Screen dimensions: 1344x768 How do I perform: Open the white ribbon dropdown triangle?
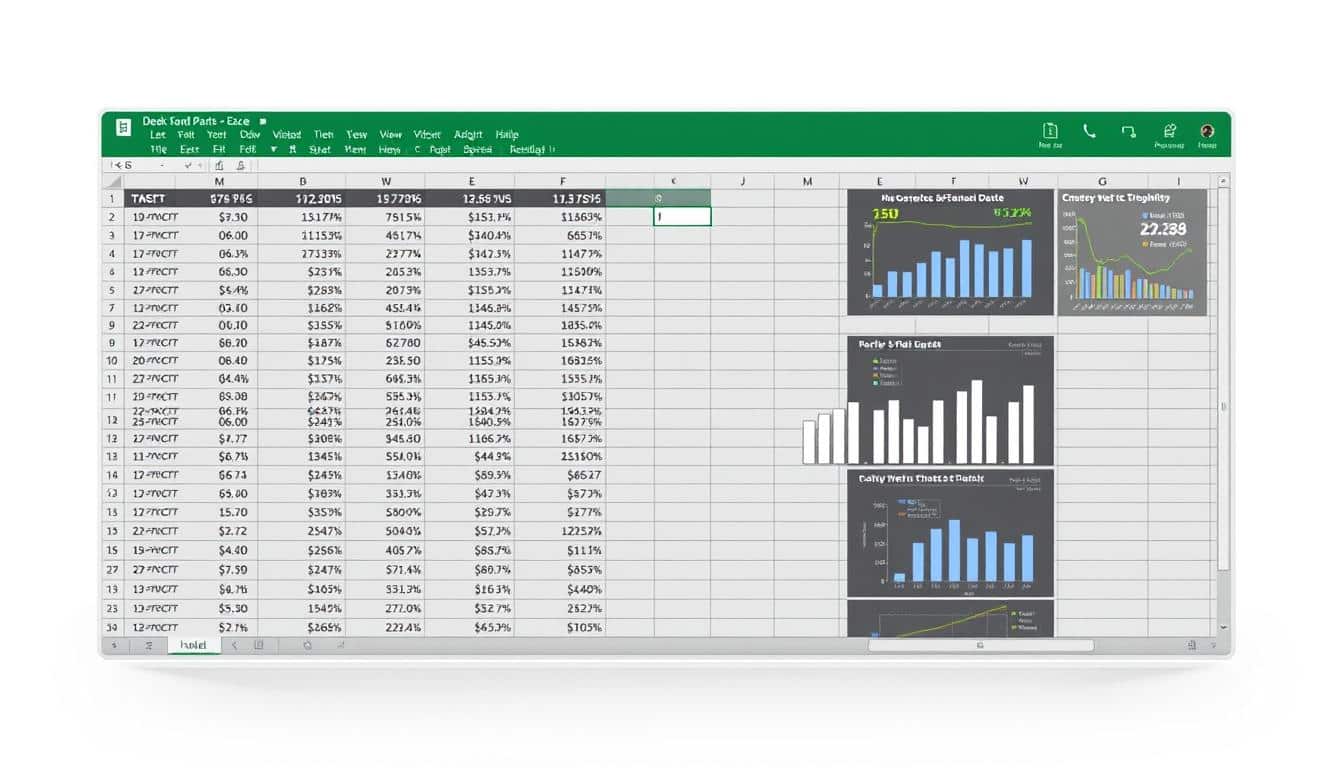273,149
